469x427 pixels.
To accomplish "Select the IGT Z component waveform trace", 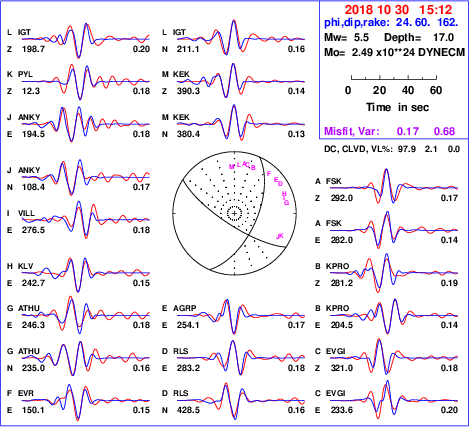I will coord(86,40).
